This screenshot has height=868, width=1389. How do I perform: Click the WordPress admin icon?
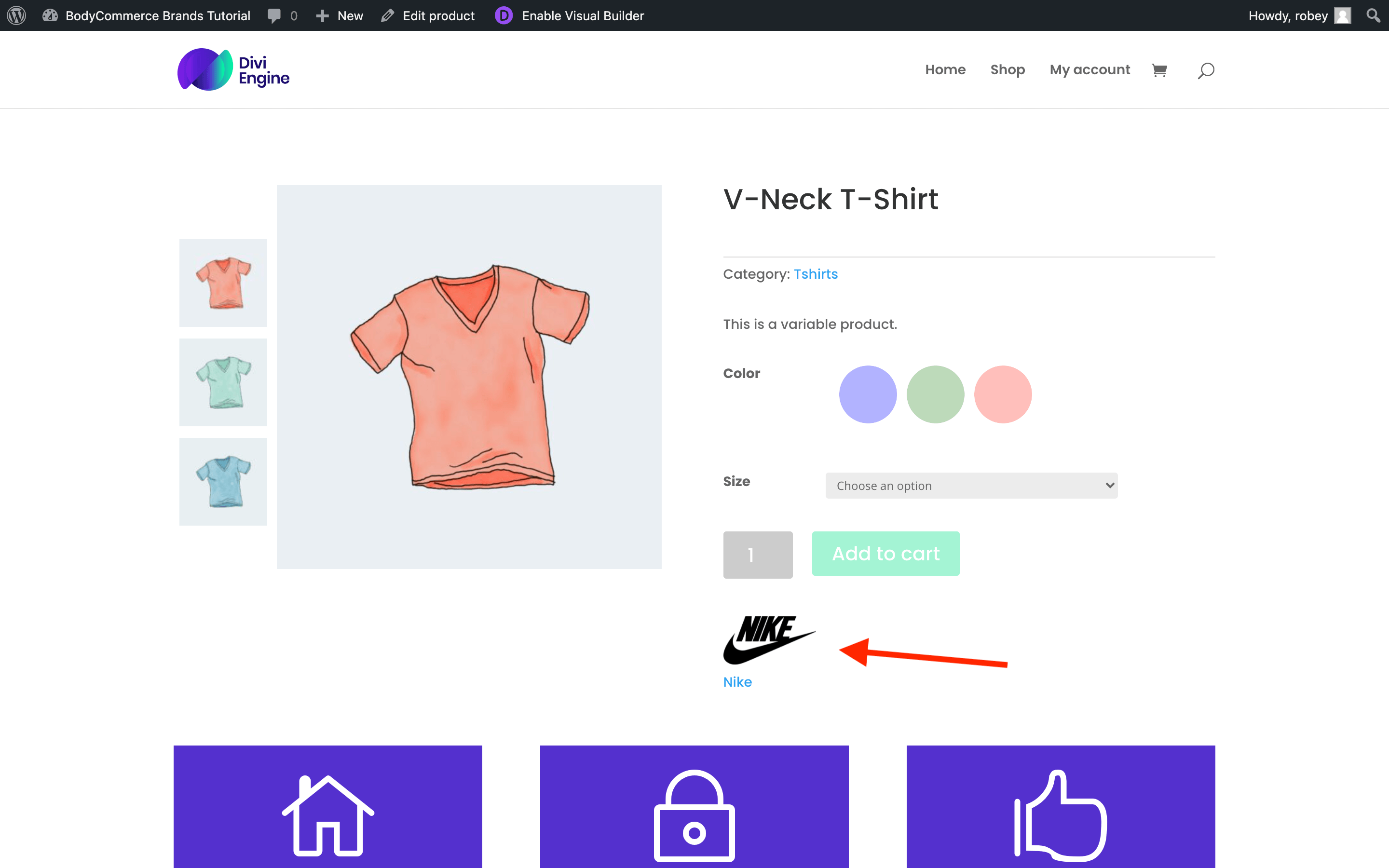16,14
